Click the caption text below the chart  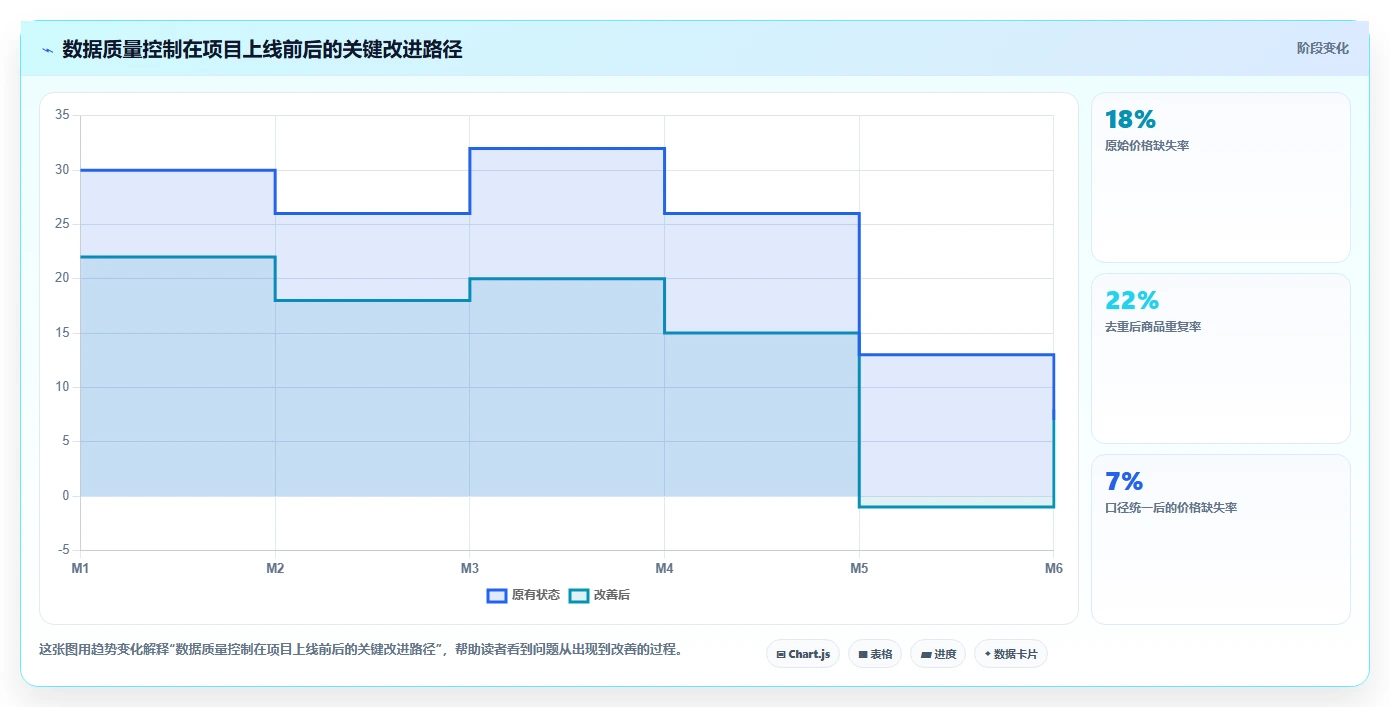361,649
